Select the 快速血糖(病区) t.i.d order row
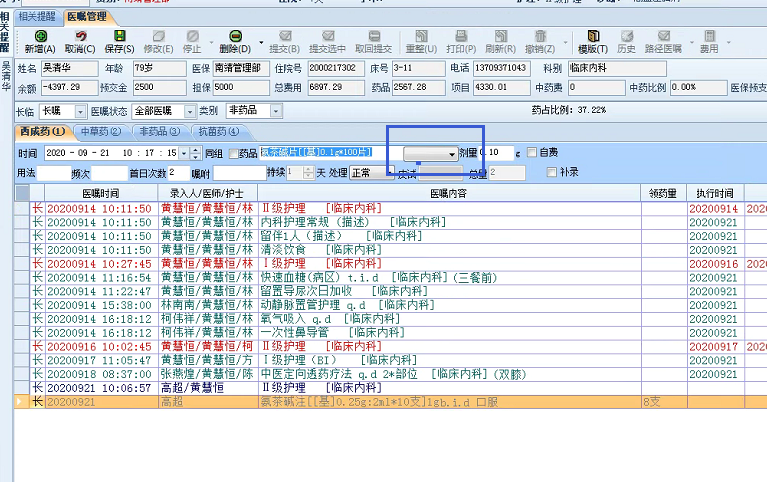 pyautogui.click(x=391, y=277)
